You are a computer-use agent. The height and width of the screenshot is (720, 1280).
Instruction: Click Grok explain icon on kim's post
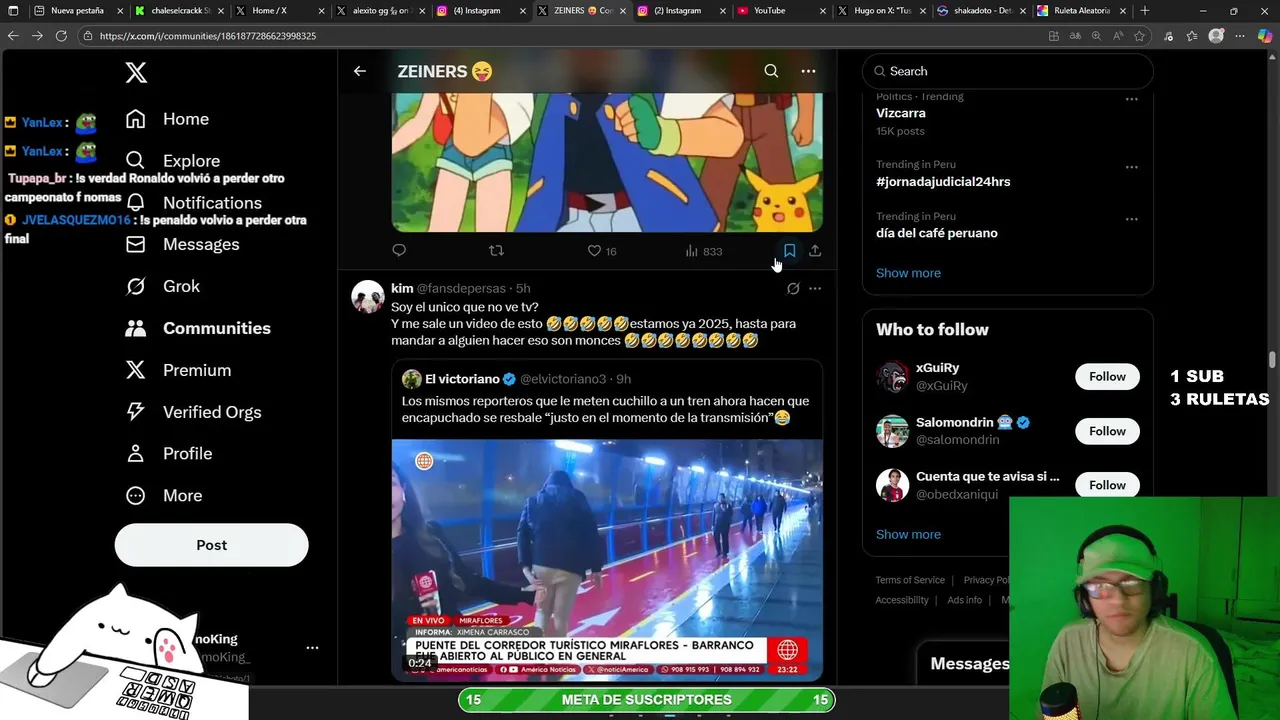point(793,289)
